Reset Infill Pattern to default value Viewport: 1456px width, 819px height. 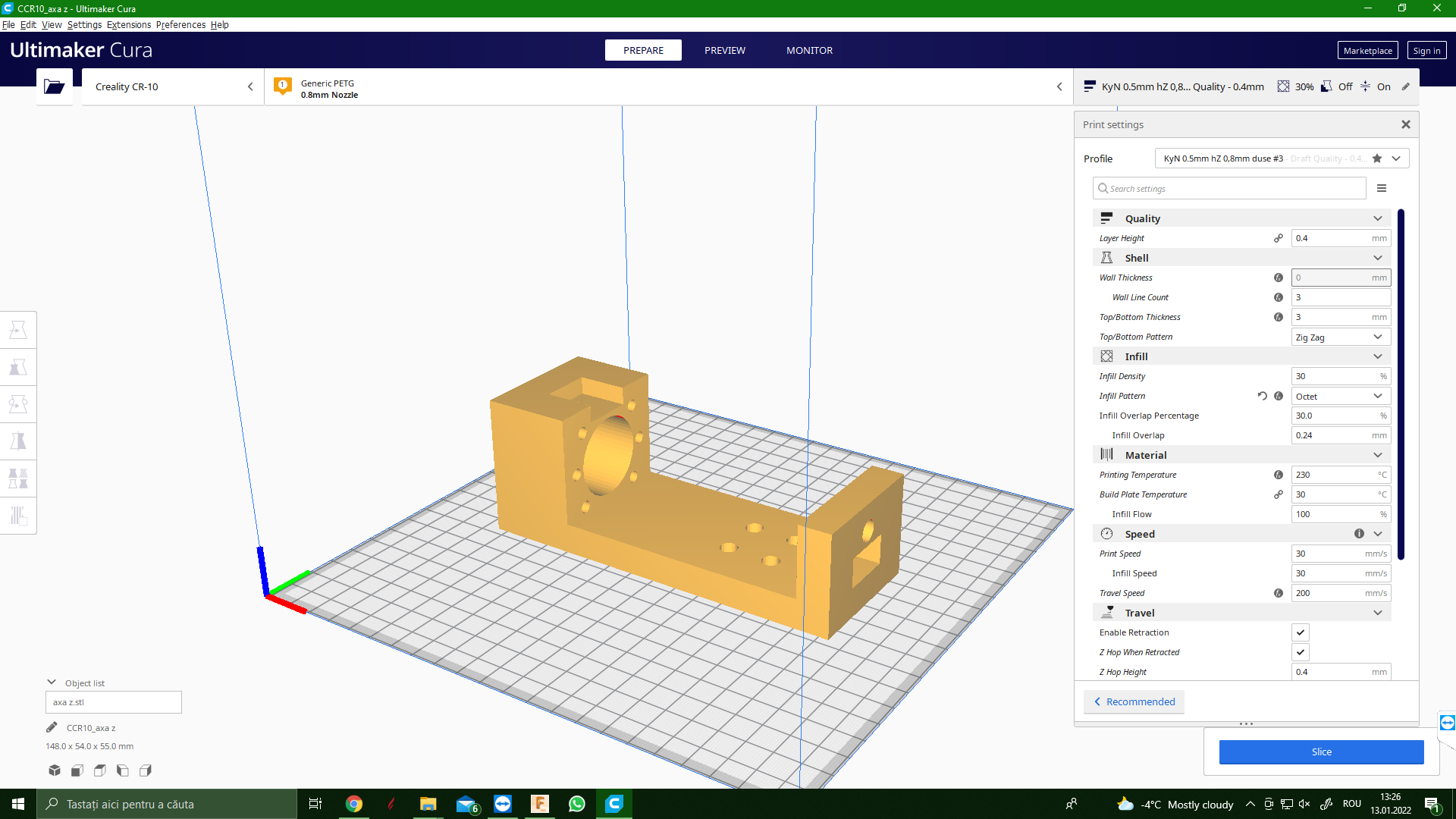click(x=1262, y=396)
